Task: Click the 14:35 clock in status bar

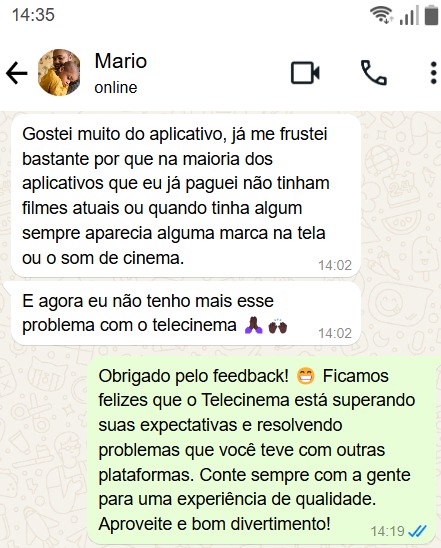Action: coord(33,15)
